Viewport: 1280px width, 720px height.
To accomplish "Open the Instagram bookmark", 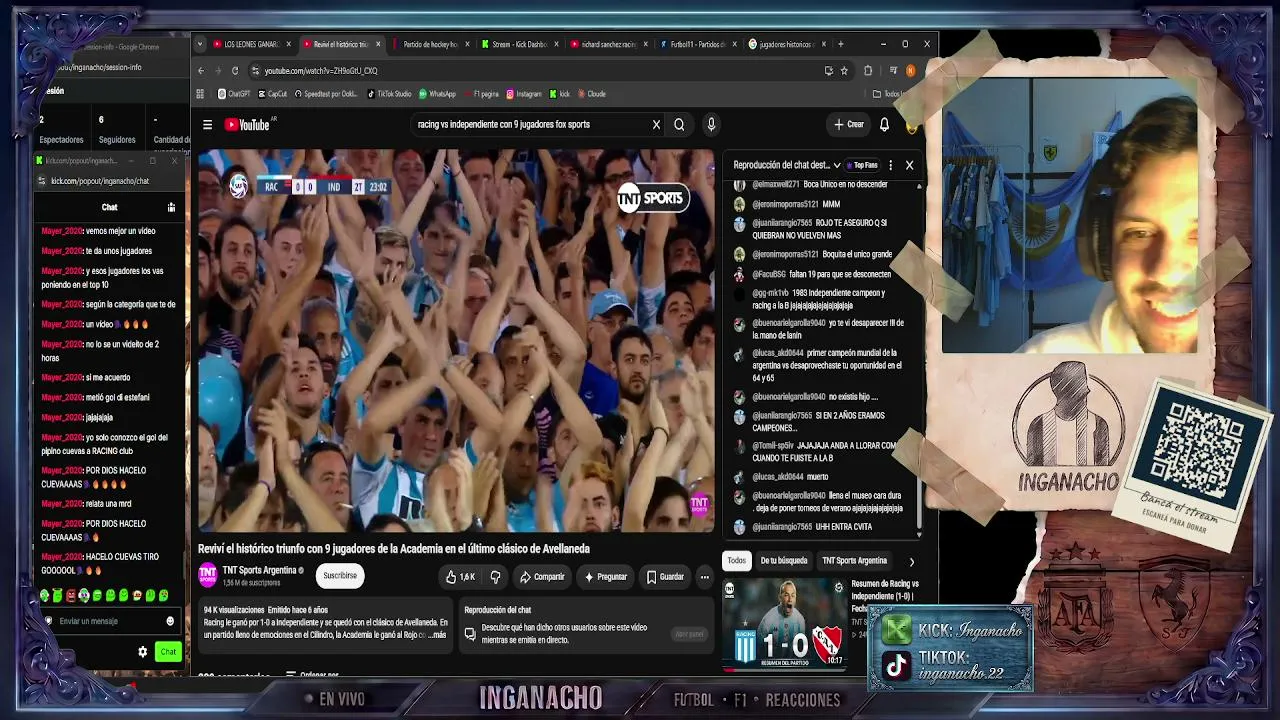I will (524, 94).
